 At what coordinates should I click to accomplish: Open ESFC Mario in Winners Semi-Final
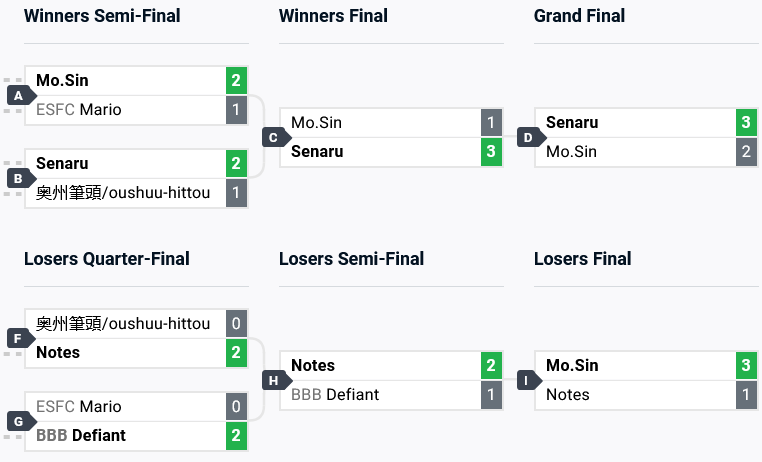(x=79, y=110)
